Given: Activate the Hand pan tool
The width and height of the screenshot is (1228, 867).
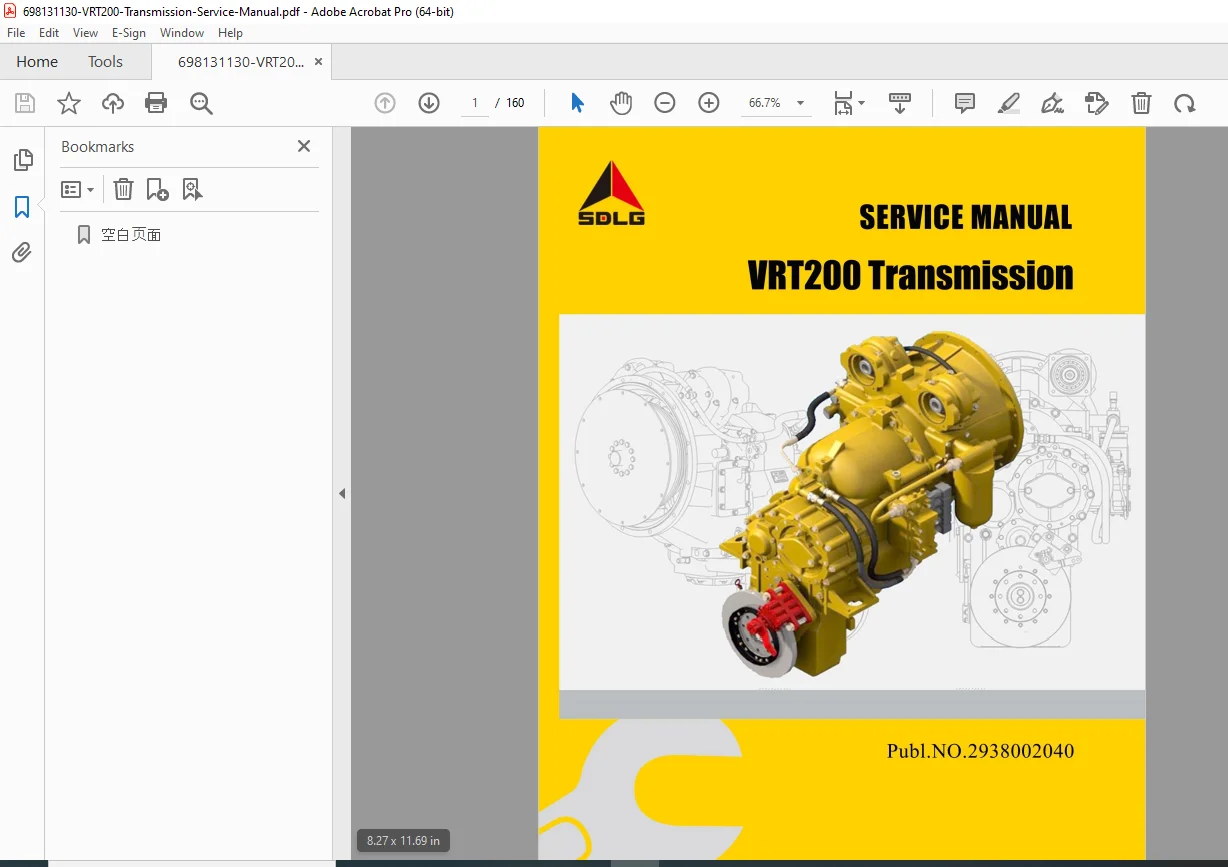Looking at the screenshot, I should click(621, 103).
